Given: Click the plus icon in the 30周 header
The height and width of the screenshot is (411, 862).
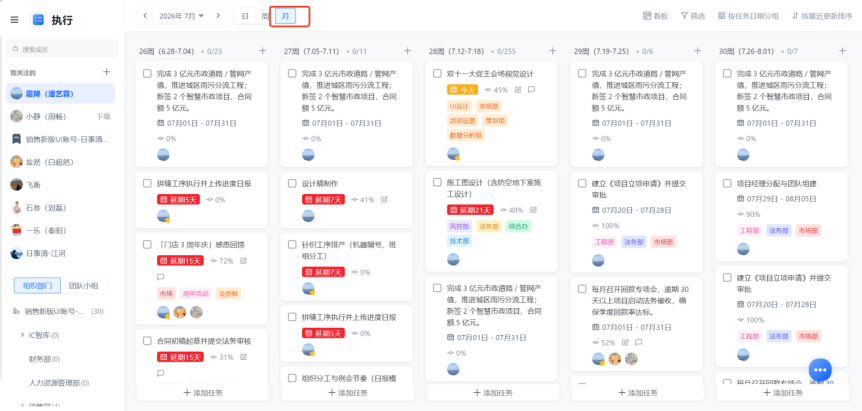Looking at the screenshot, I should tap(842, 51).
